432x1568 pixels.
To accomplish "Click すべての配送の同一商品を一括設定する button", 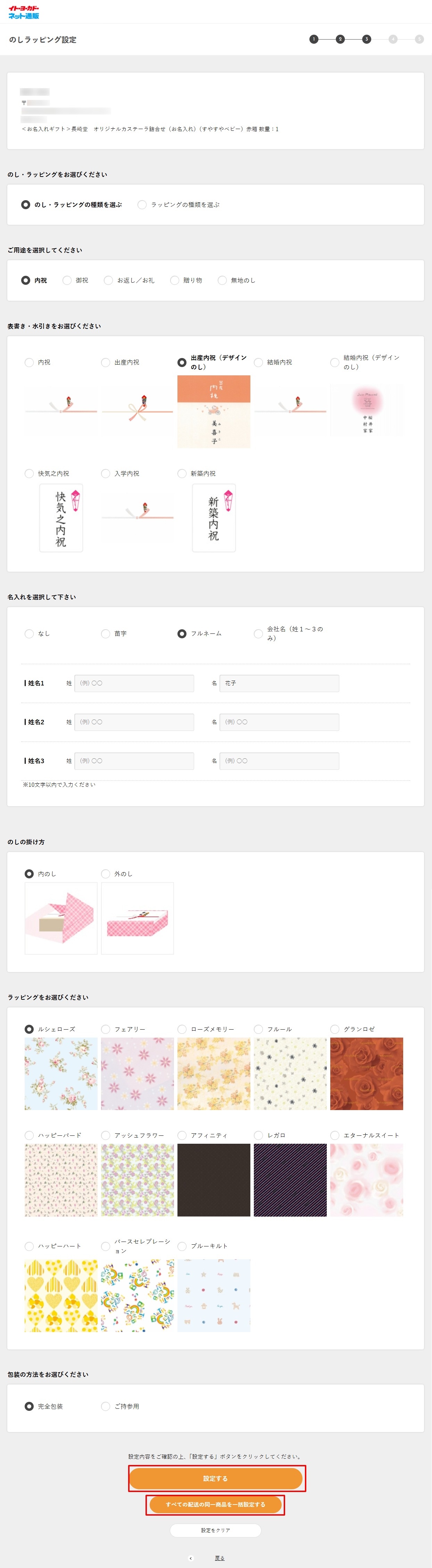I will coord(215,1504).
